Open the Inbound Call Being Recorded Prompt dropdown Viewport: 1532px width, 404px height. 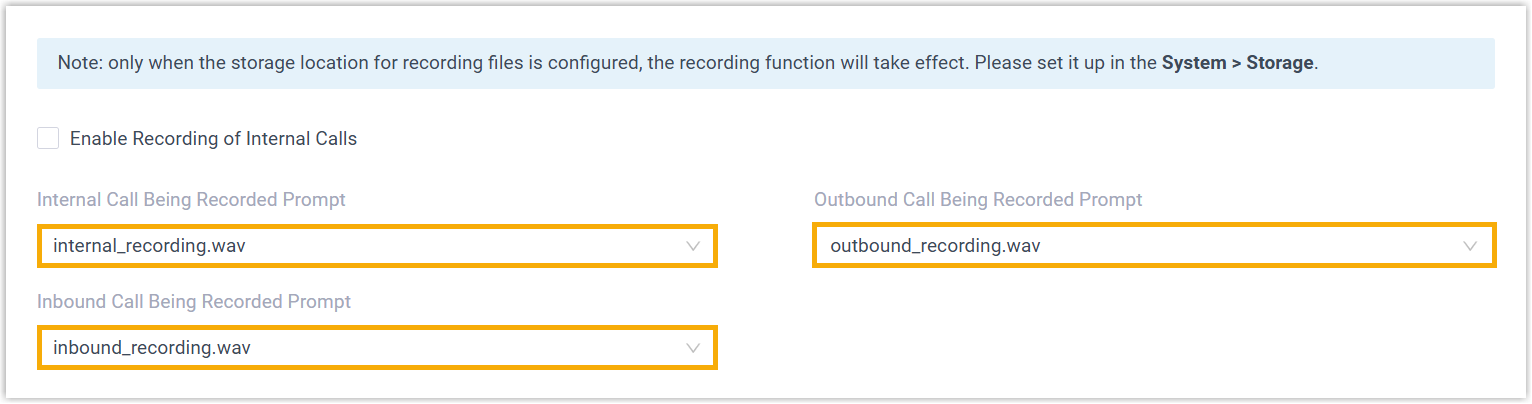click(x=377, y=348)
